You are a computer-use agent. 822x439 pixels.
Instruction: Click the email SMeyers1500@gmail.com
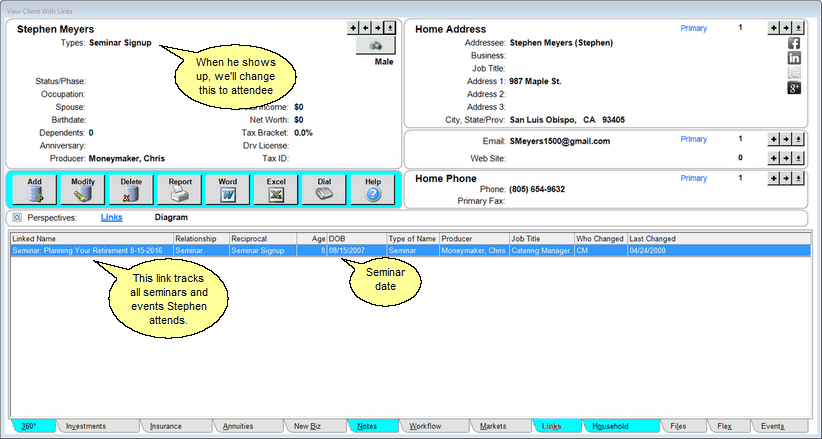560,141
